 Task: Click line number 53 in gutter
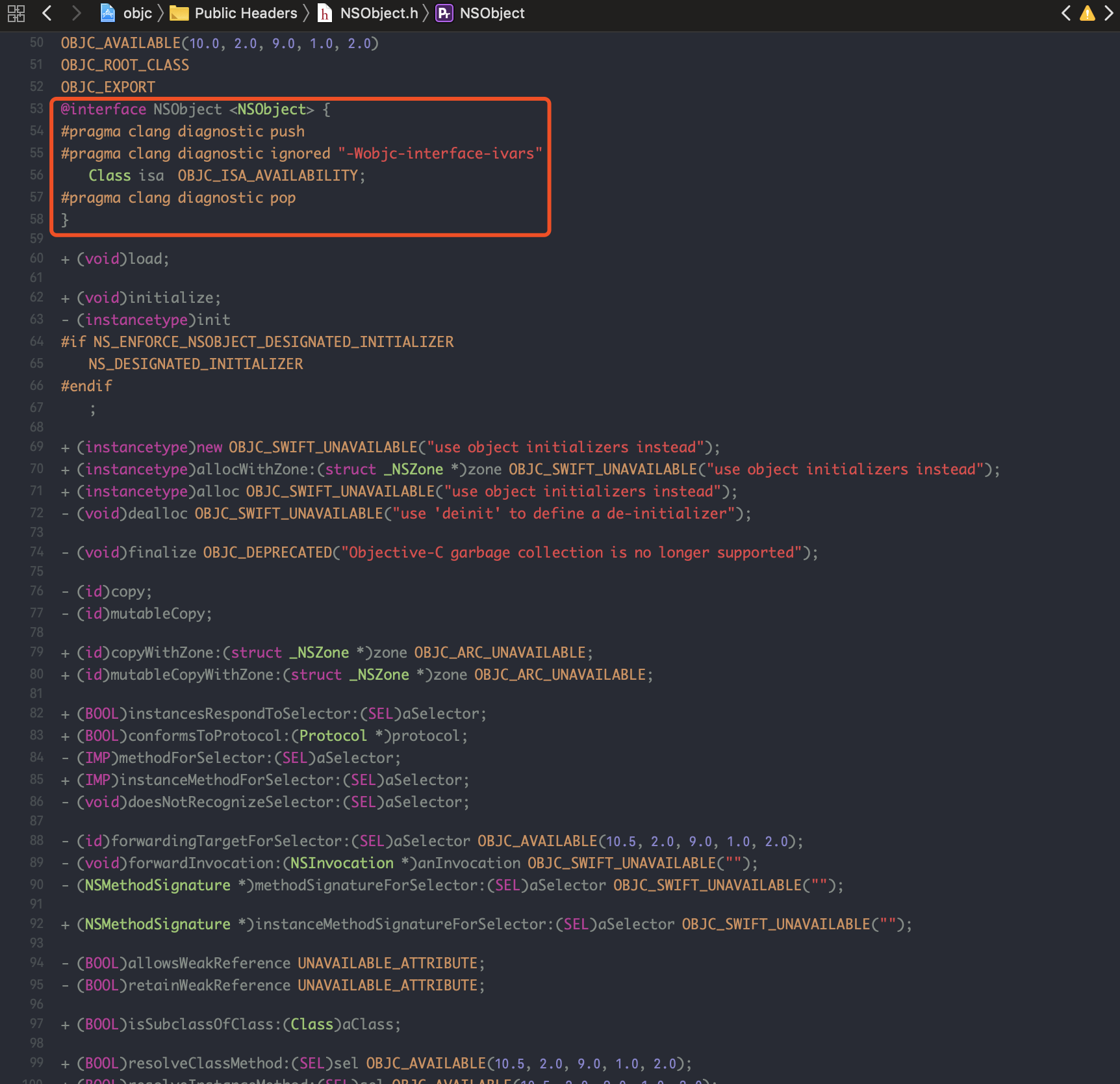tap(36, 109)
